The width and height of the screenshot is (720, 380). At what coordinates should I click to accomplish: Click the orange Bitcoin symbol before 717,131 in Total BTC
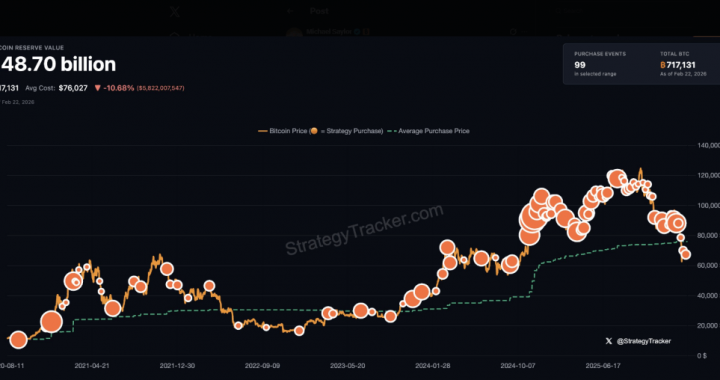pyautogui.click(x=663, y=66)
